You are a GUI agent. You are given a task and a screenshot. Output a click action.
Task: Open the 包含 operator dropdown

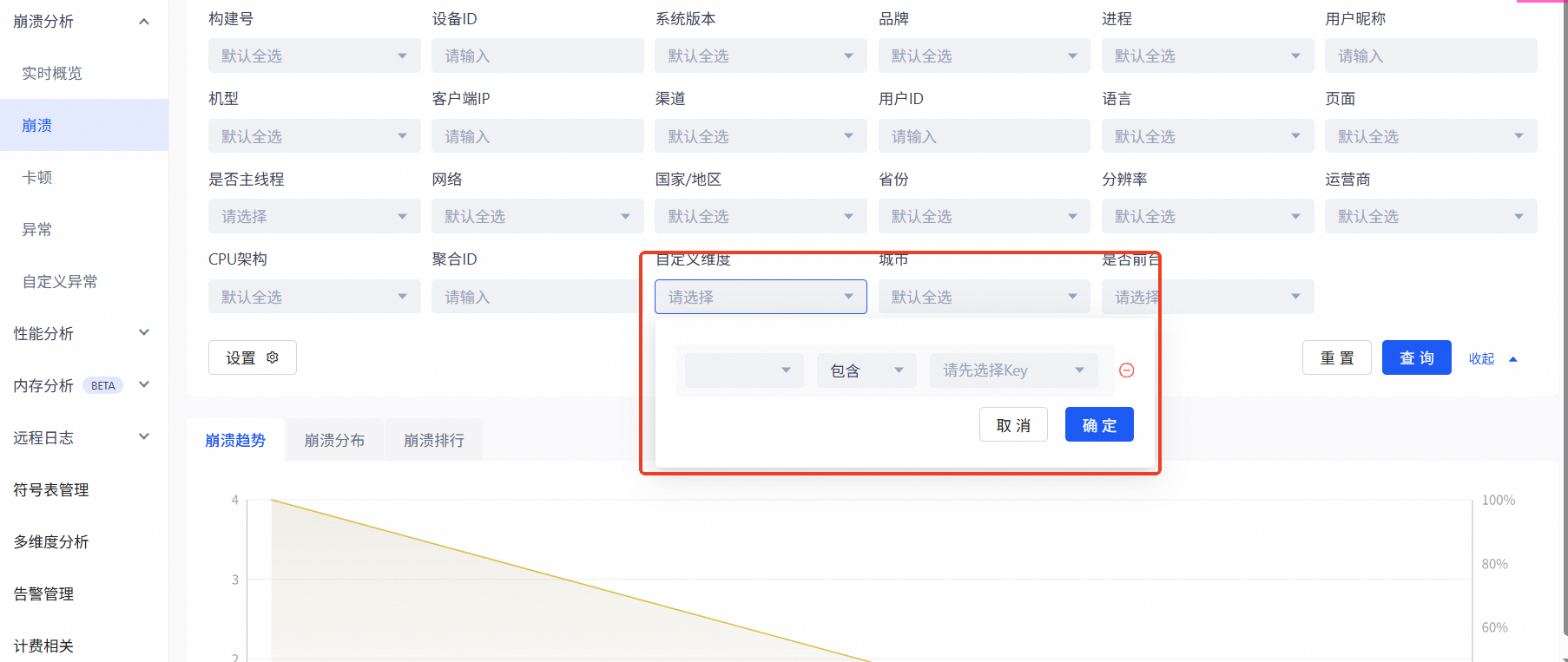[x=866, y=370]
